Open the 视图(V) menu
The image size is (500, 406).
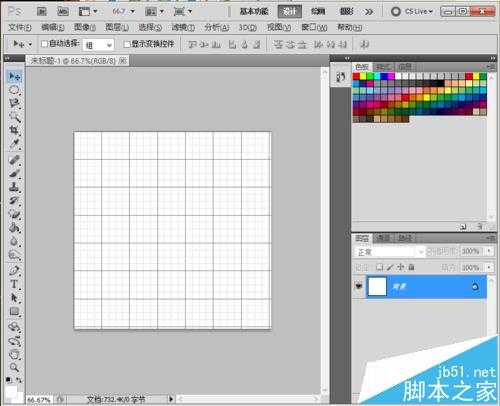(x=279, y=27)
